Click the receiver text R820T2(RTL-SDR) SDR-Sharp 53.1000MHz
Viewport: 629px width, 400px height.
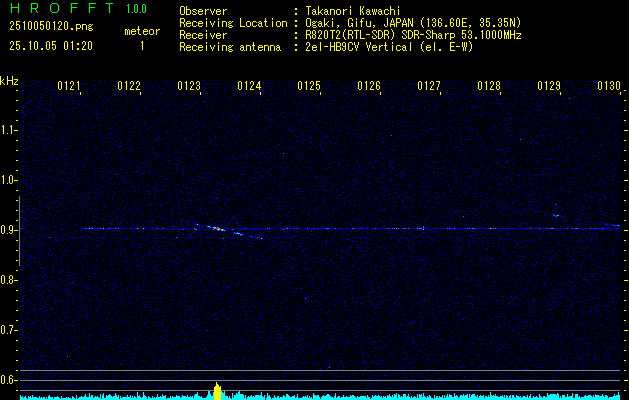pos(413,35)
